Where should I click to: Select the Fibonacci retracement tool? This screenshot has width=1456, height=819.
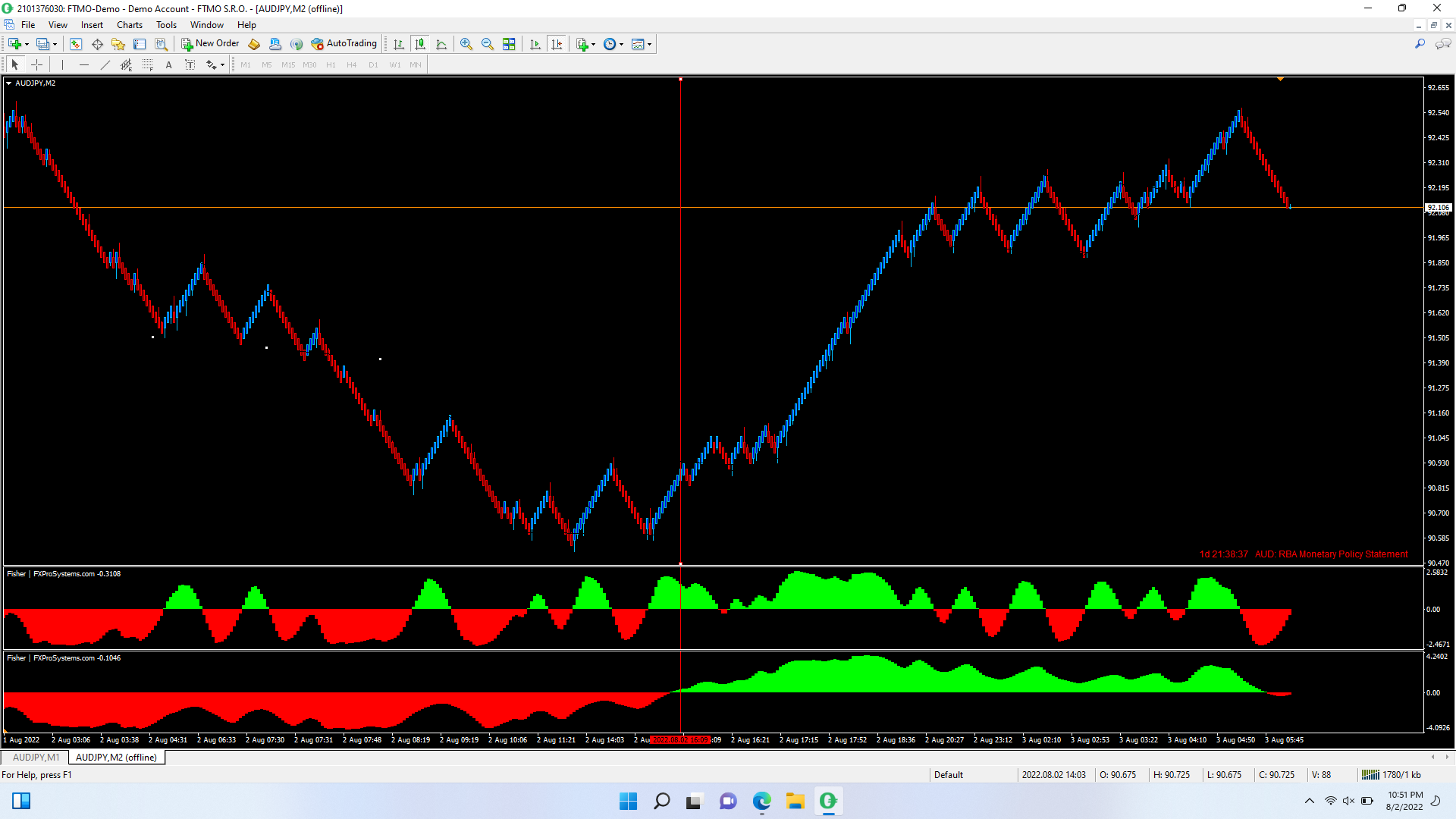[147, 65]
